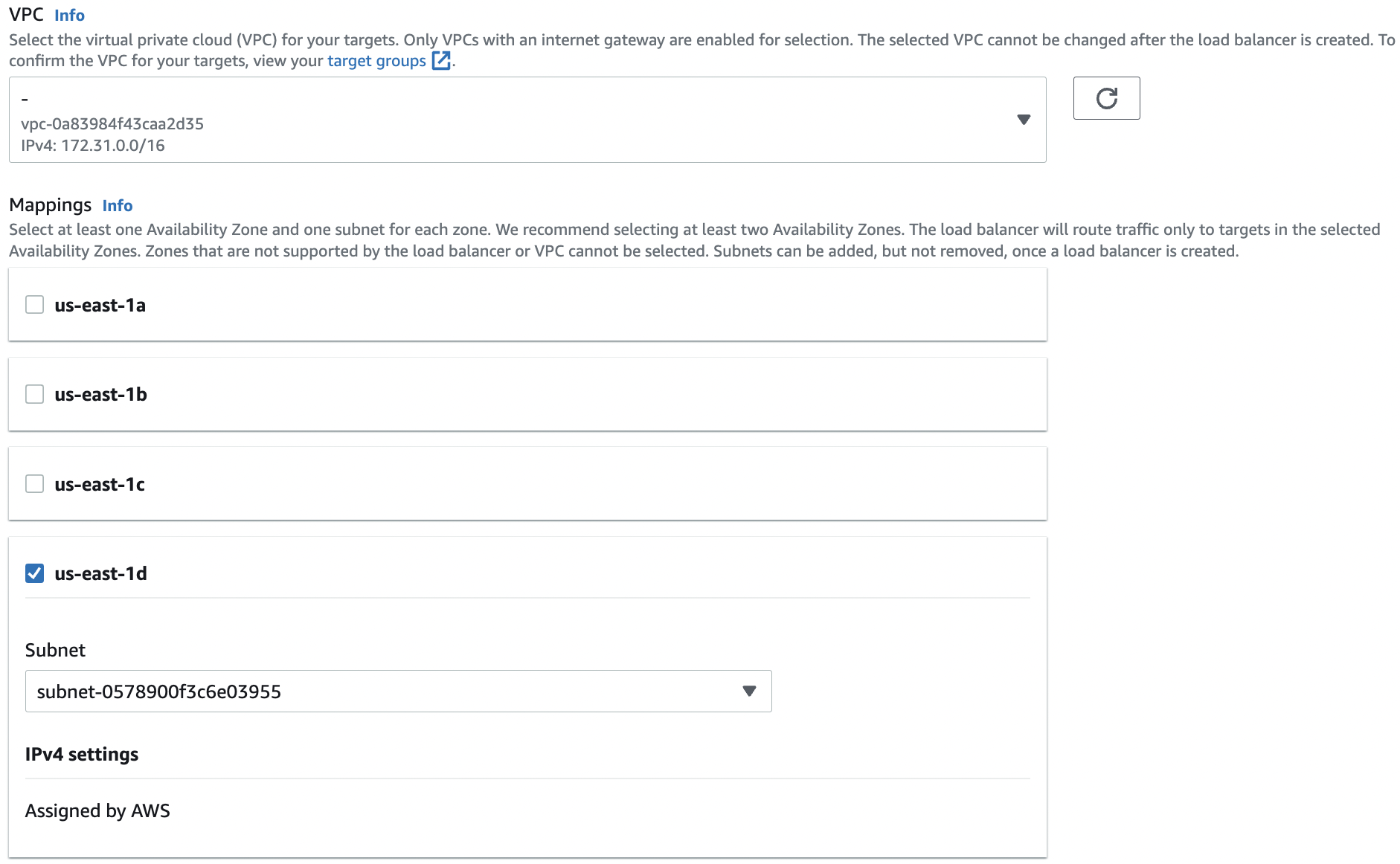Click the VPC section heading
The image size is (1400, 864).
(x=26, y=14)
